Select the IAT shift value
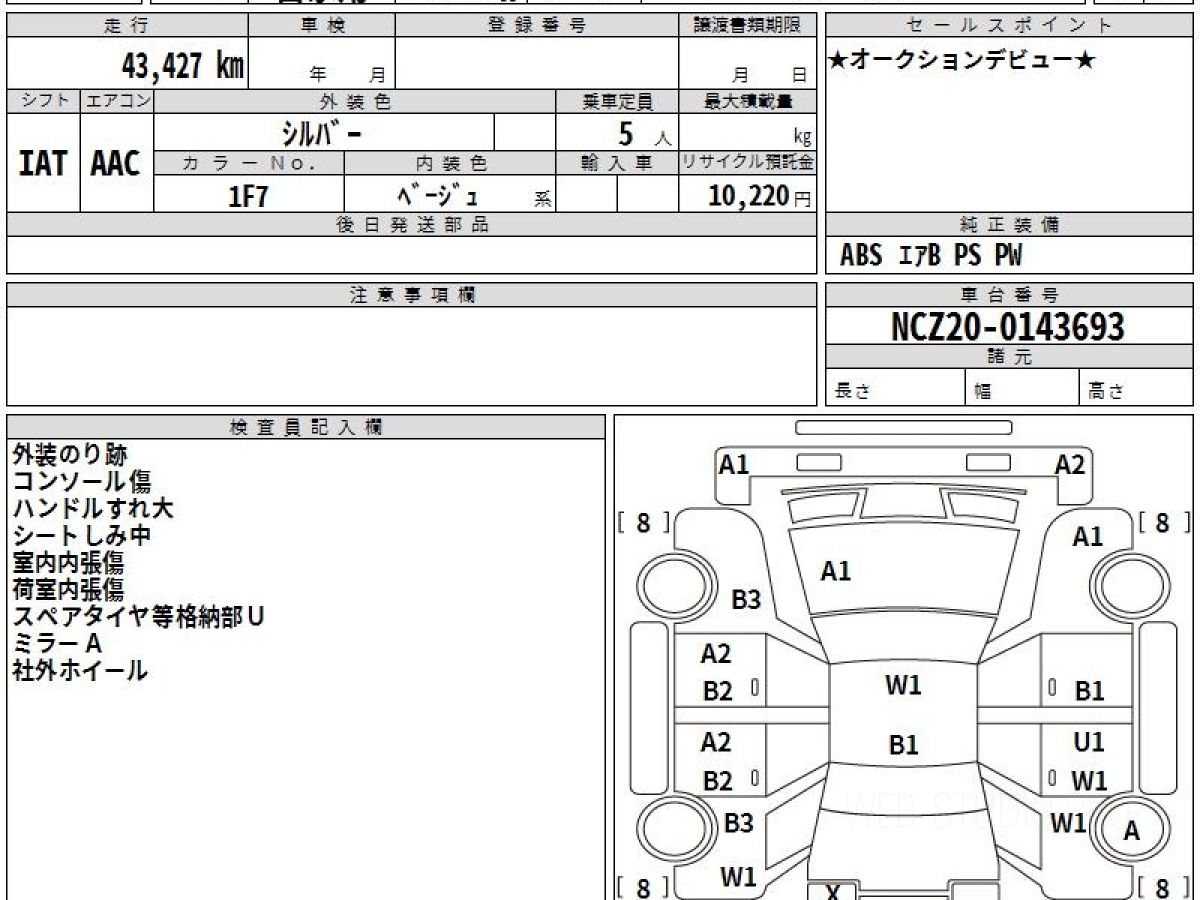Image resolution: width=1200 pixels, height=900 pixels. coord(43,163)
